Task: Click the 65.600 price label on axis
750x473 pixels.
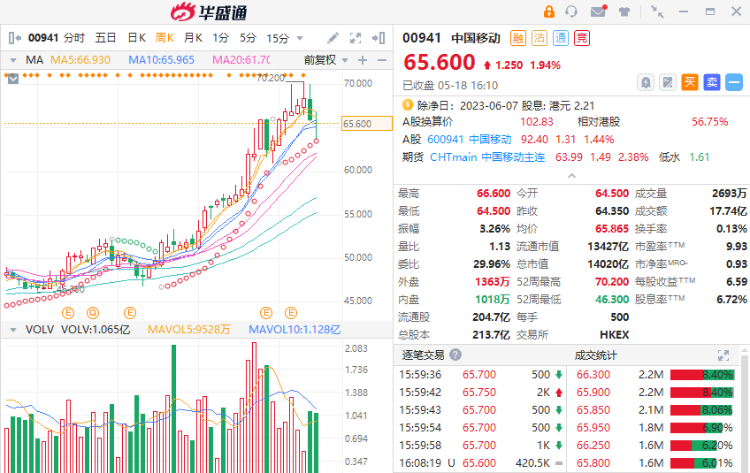Action: (366, 124)
